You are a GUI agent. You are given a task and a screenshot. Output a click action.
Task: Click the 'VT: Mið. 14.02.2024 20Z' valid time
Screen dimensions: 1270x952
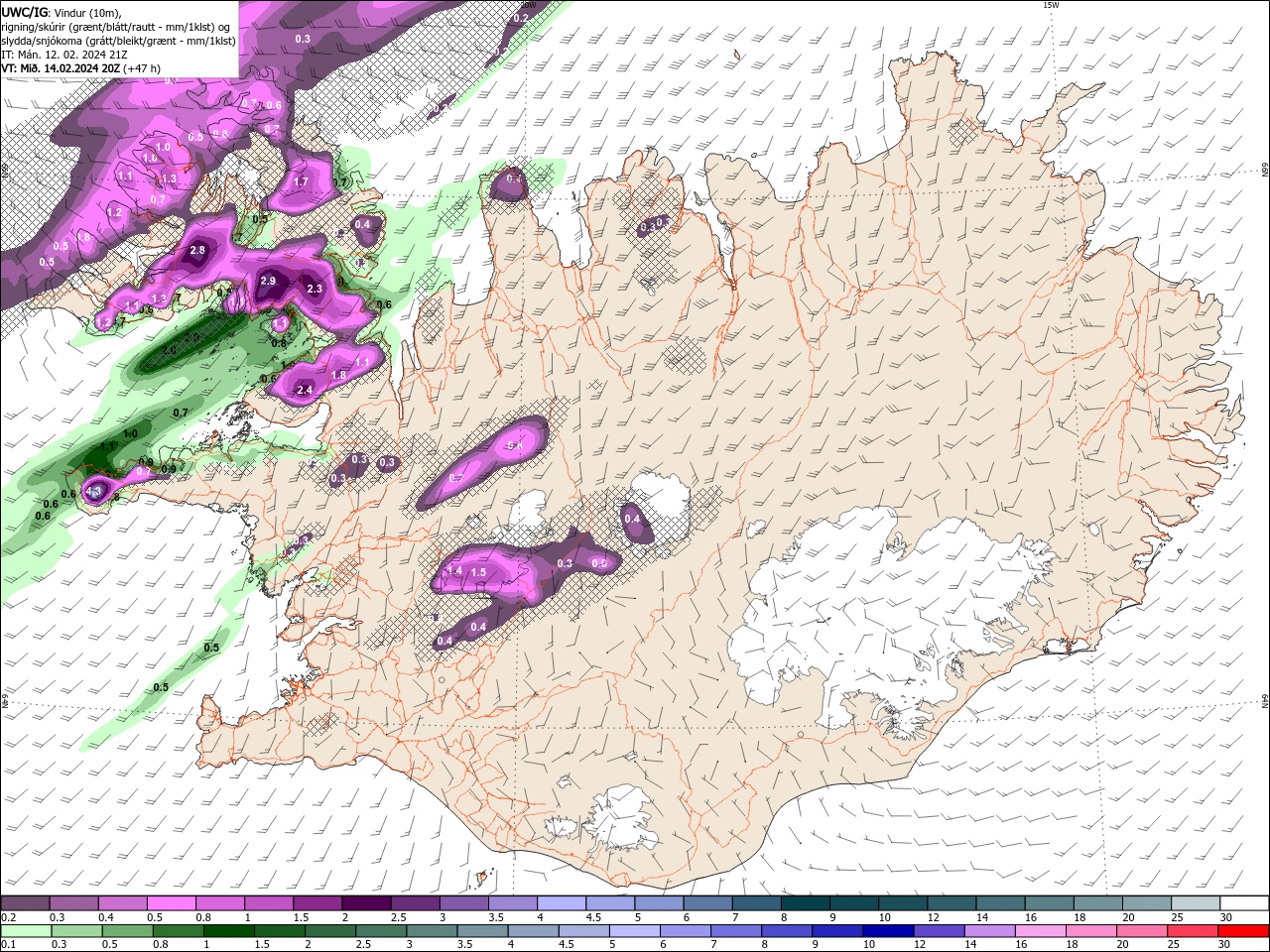pos(60,68)
